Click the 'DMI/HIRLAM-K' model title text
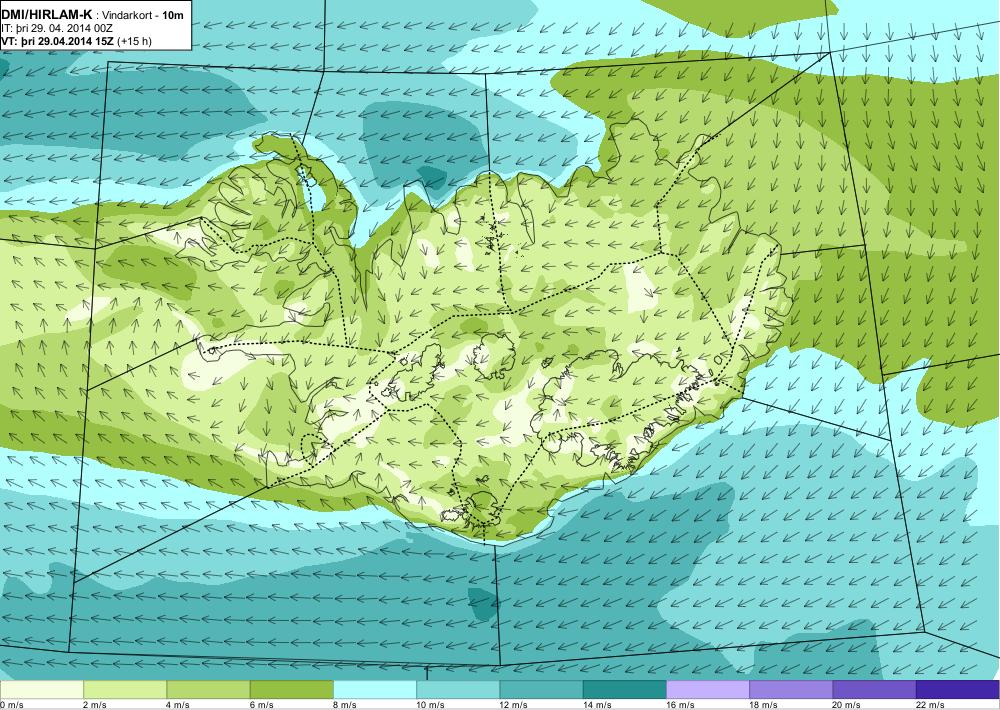The height and width of the screenshot is (710, 1000). (x=46, y=15)
